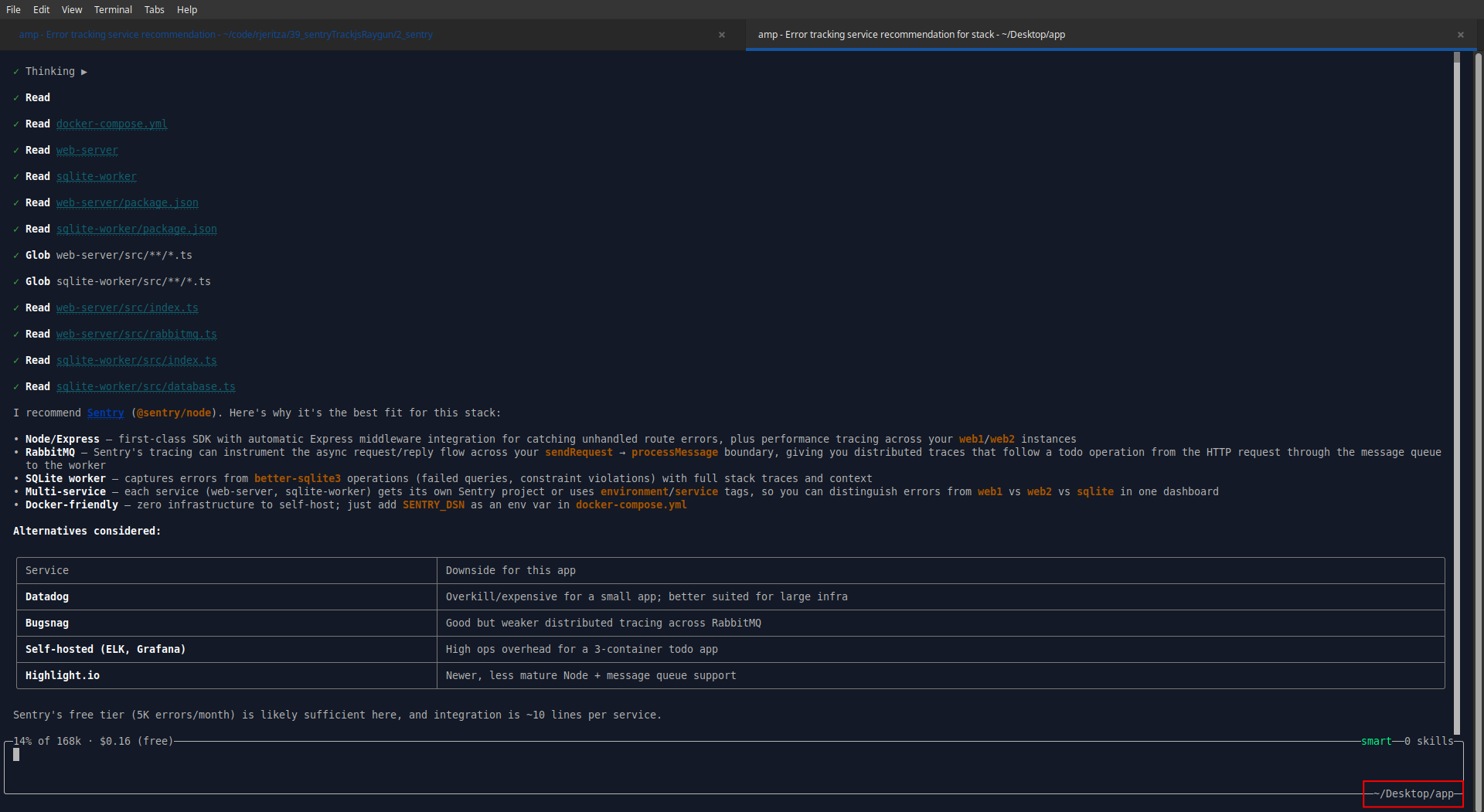Open the View menu
This screenshot has width=1484, height=812.
click(72, 9)
